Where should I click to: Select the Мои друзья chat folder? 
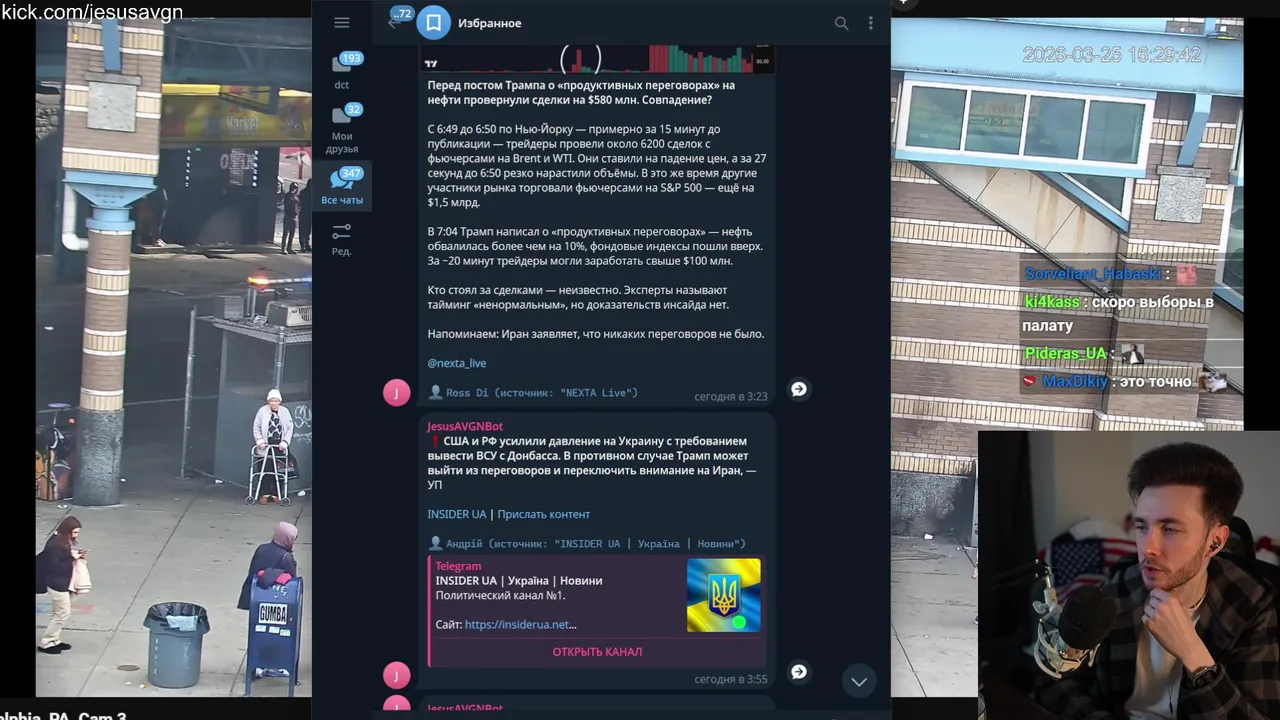342,130
